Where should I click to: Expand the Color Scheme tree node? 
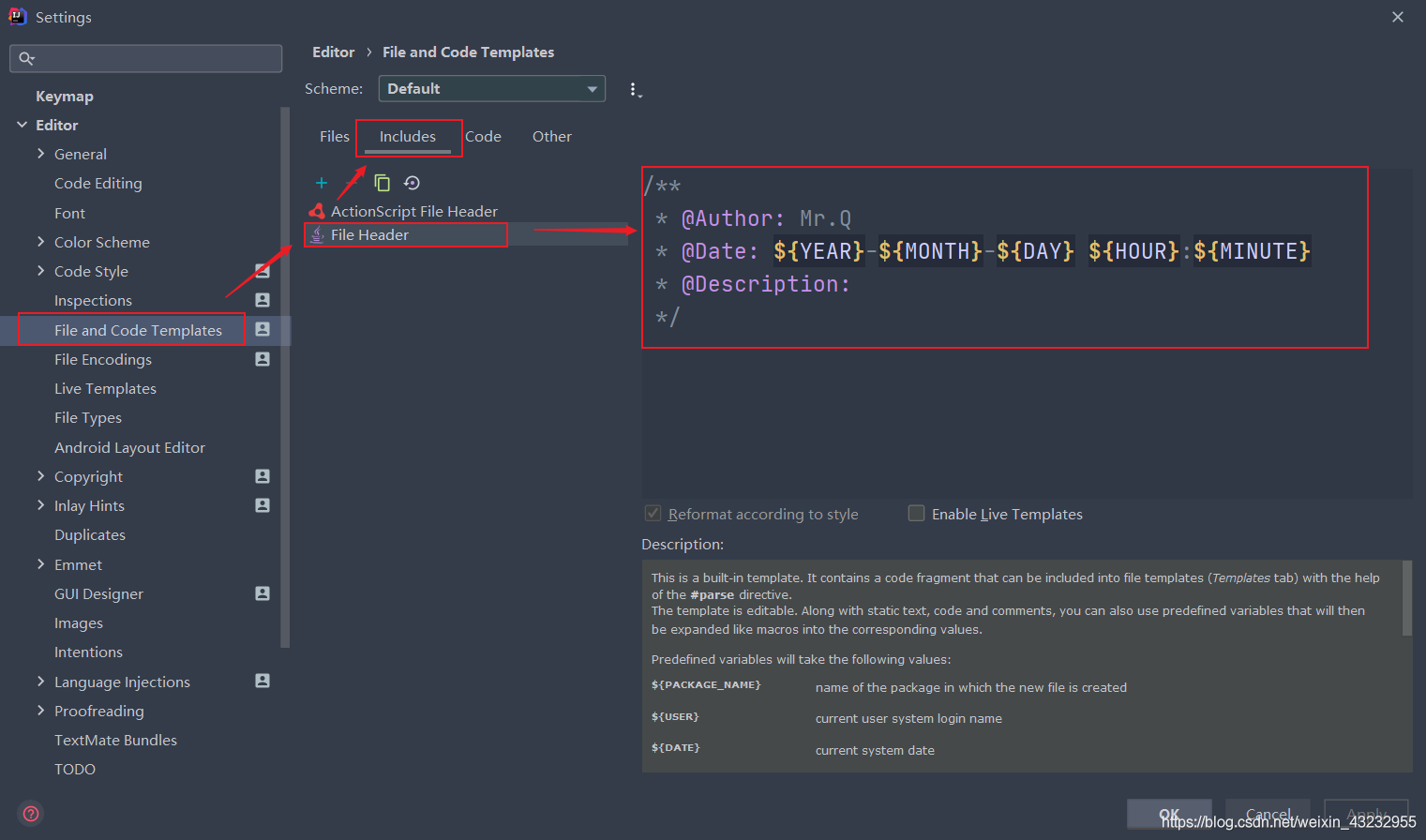(x=40, y=242)
